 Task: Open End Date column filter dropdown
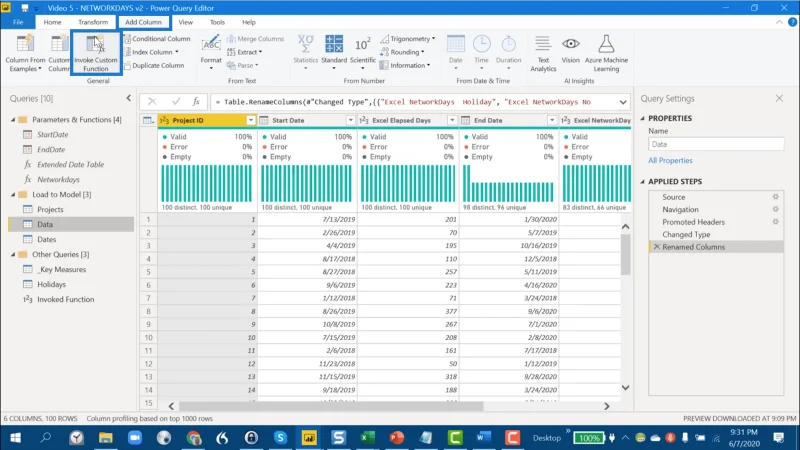click(552, 120)
